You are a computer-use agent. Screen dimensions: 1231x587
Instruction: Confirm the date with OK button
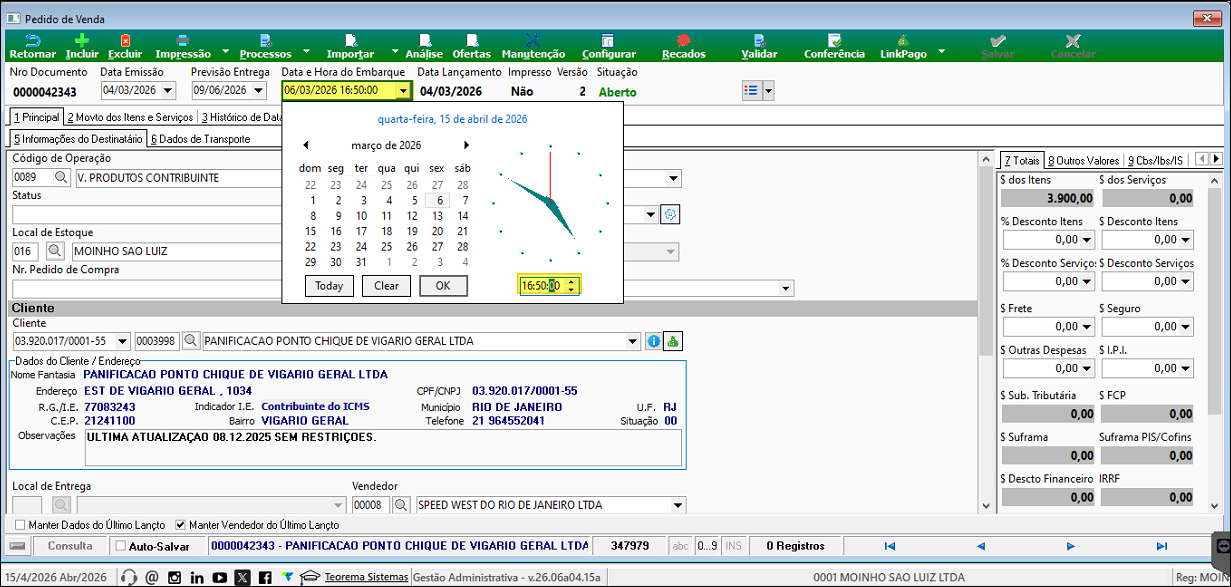point(443,286)
